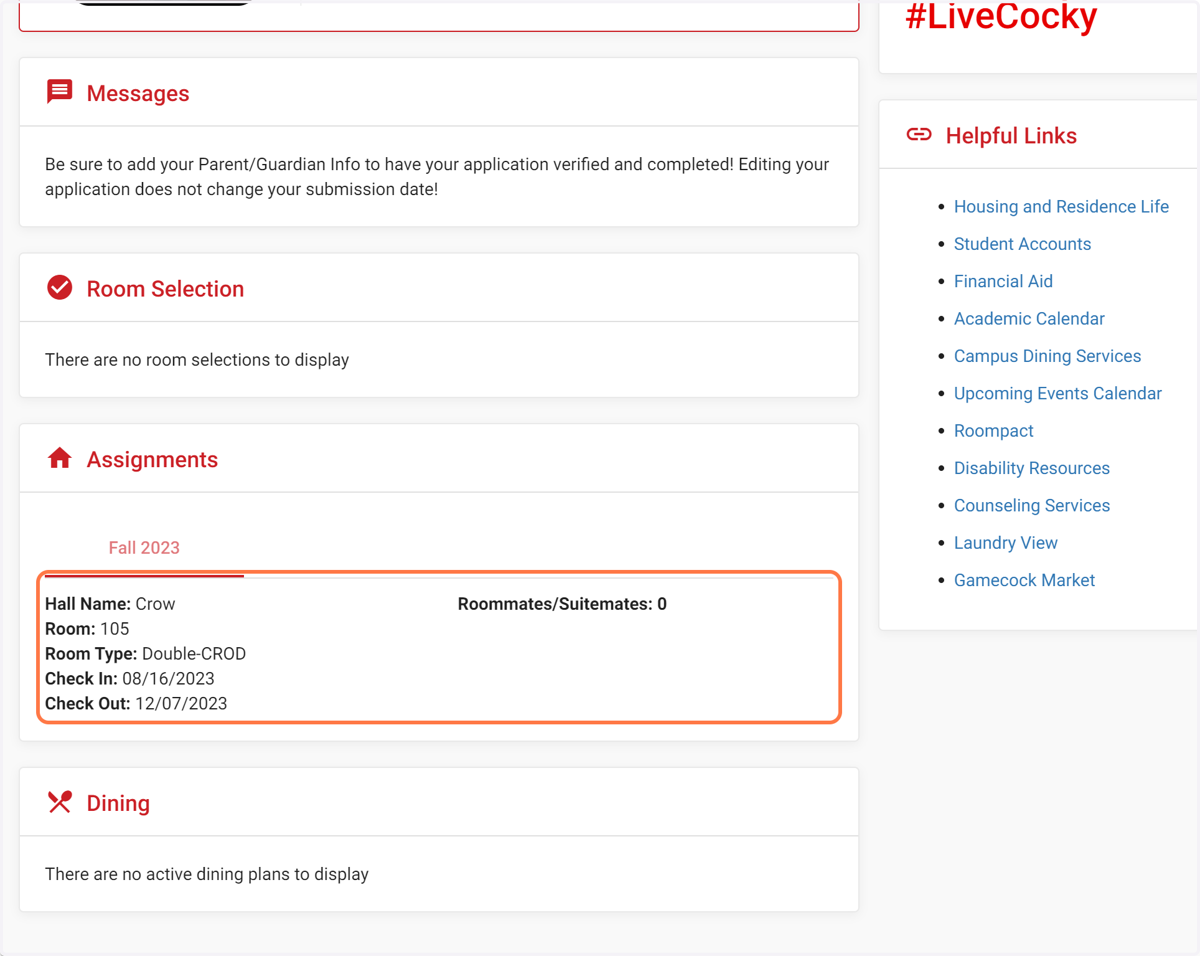The width and height of the screenshot is (1200, 956).
Task: Click 'Room Type: Double-CROD' text
Action: tap(145, 654)
